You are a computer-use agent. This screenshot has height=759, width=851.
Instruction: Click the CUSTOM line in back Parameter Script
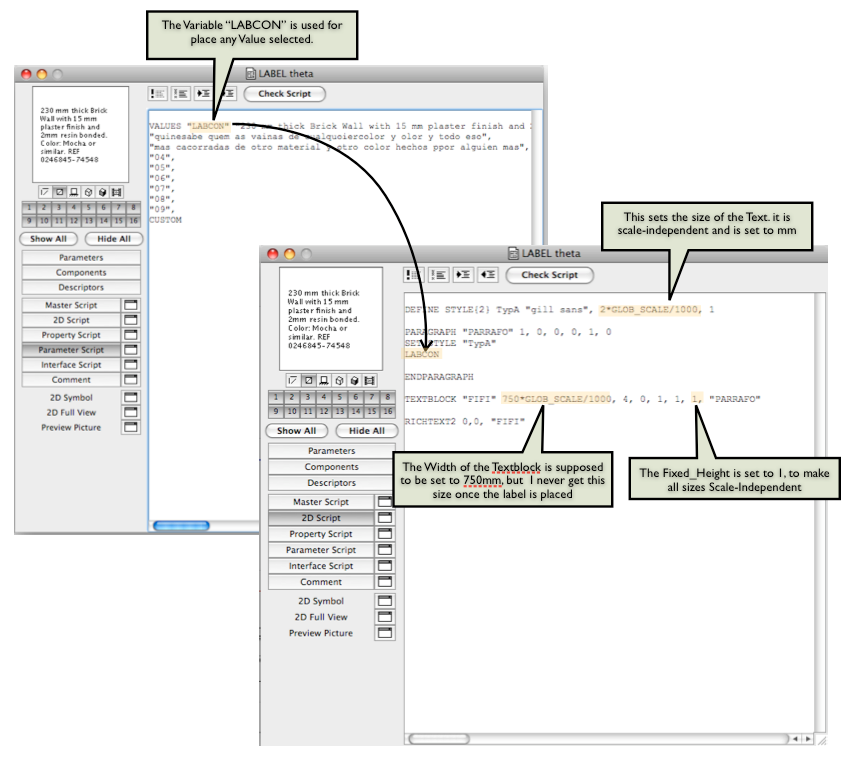(x=166, y=220)
